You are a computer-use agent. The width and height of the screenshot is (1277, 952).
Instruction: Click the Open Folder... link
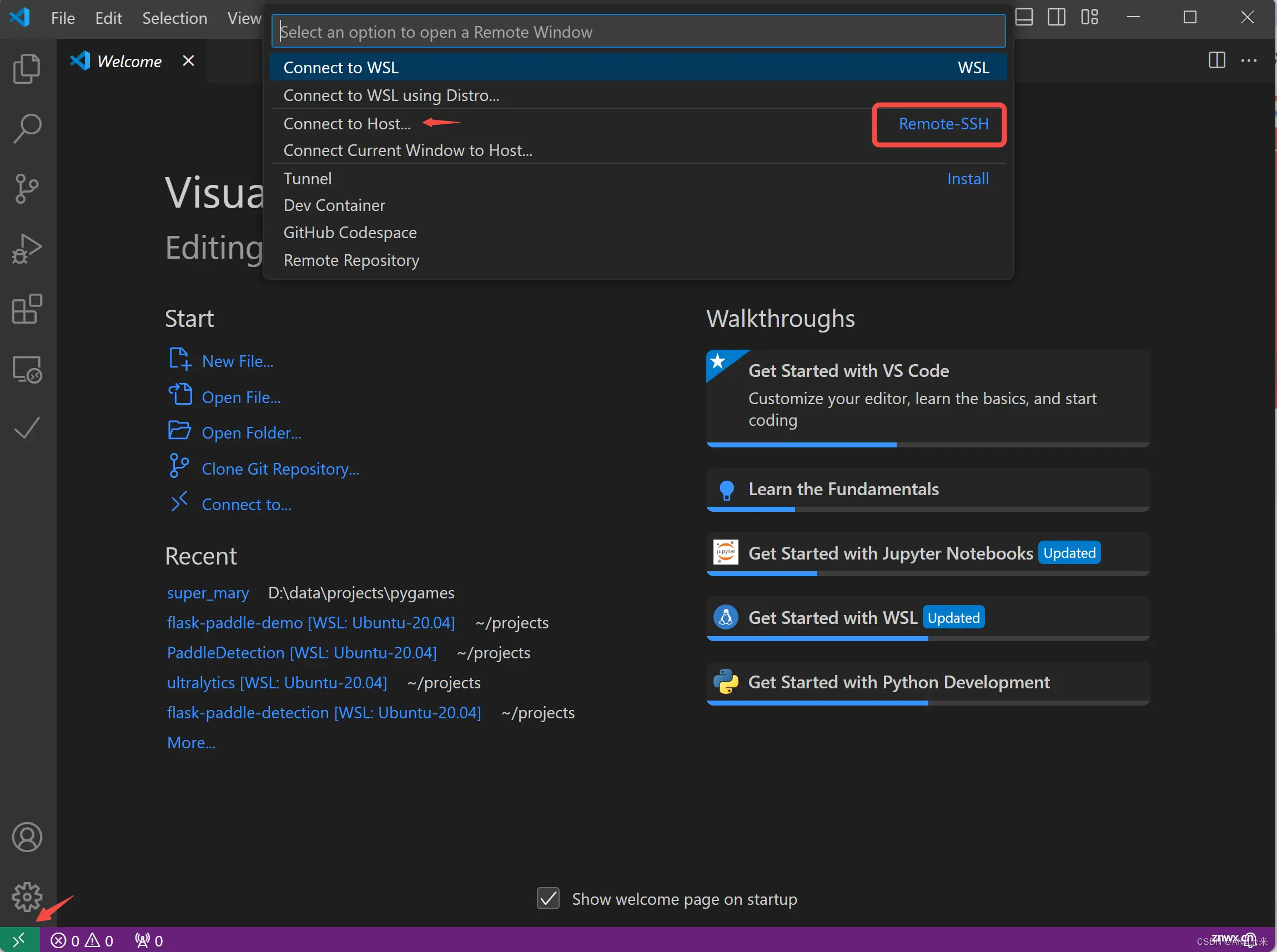(x=252, y=433)
